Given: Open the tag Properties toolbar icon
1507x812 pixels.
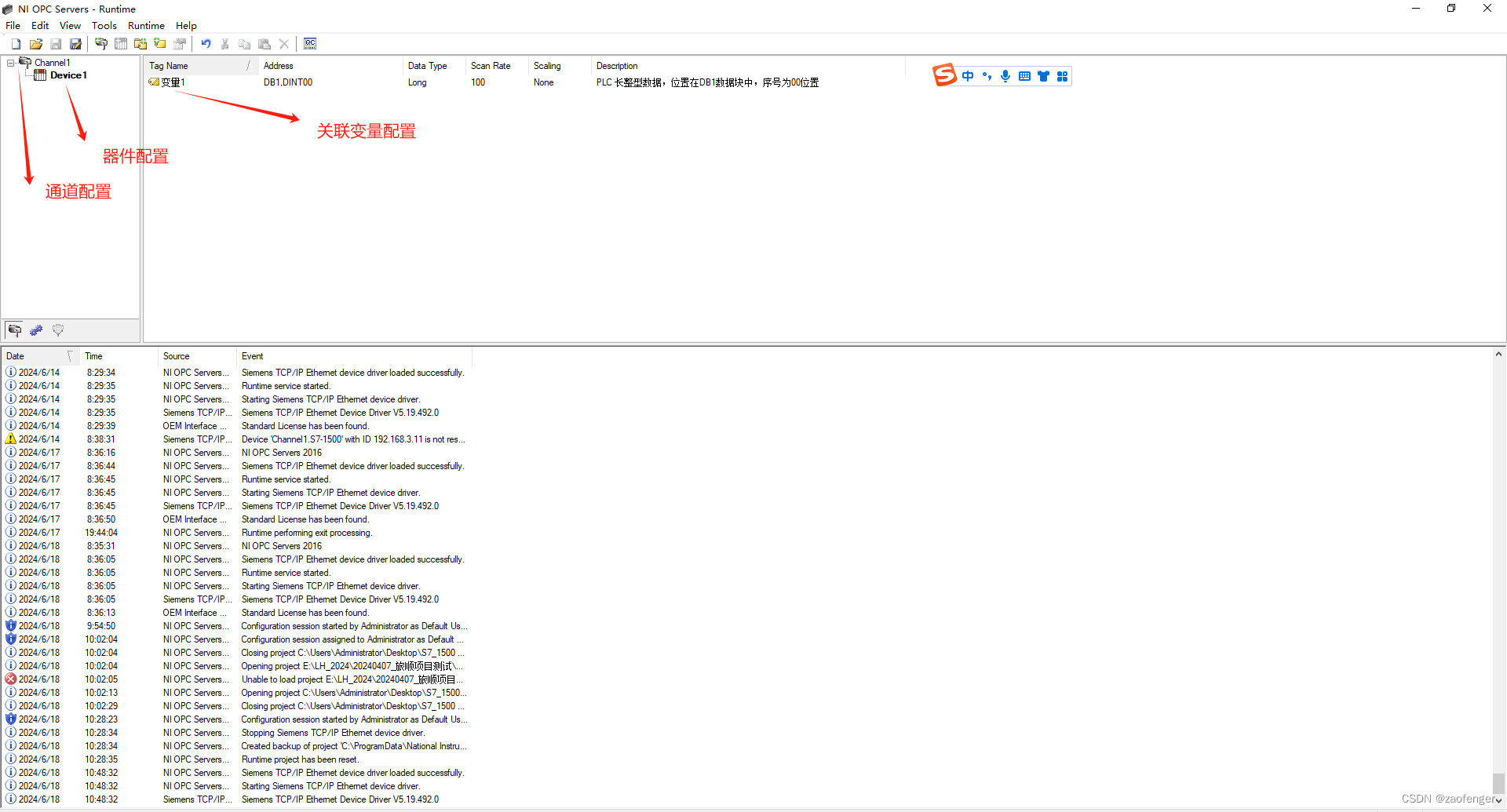Looking at the screenshot, I should tap(180, 44).
